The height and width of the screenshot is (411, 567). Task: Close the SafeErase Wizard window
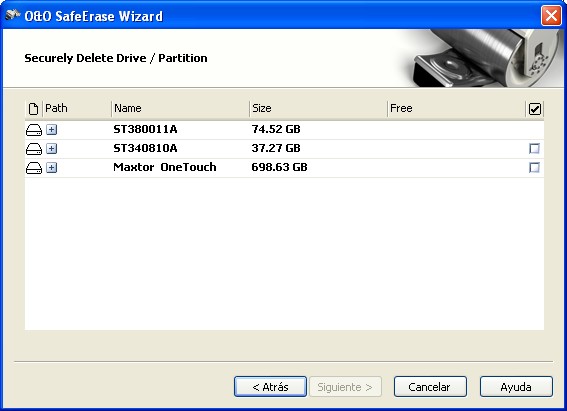(551, 16)
